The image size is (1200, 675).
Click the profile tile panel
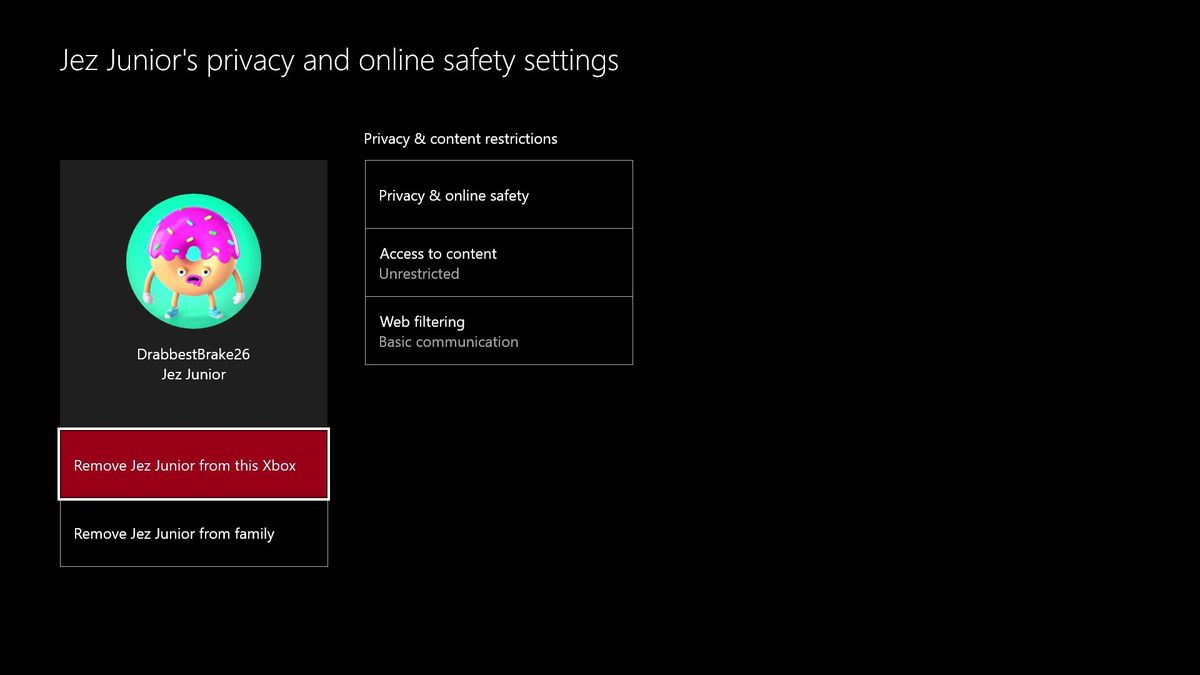tap(193, 290)
